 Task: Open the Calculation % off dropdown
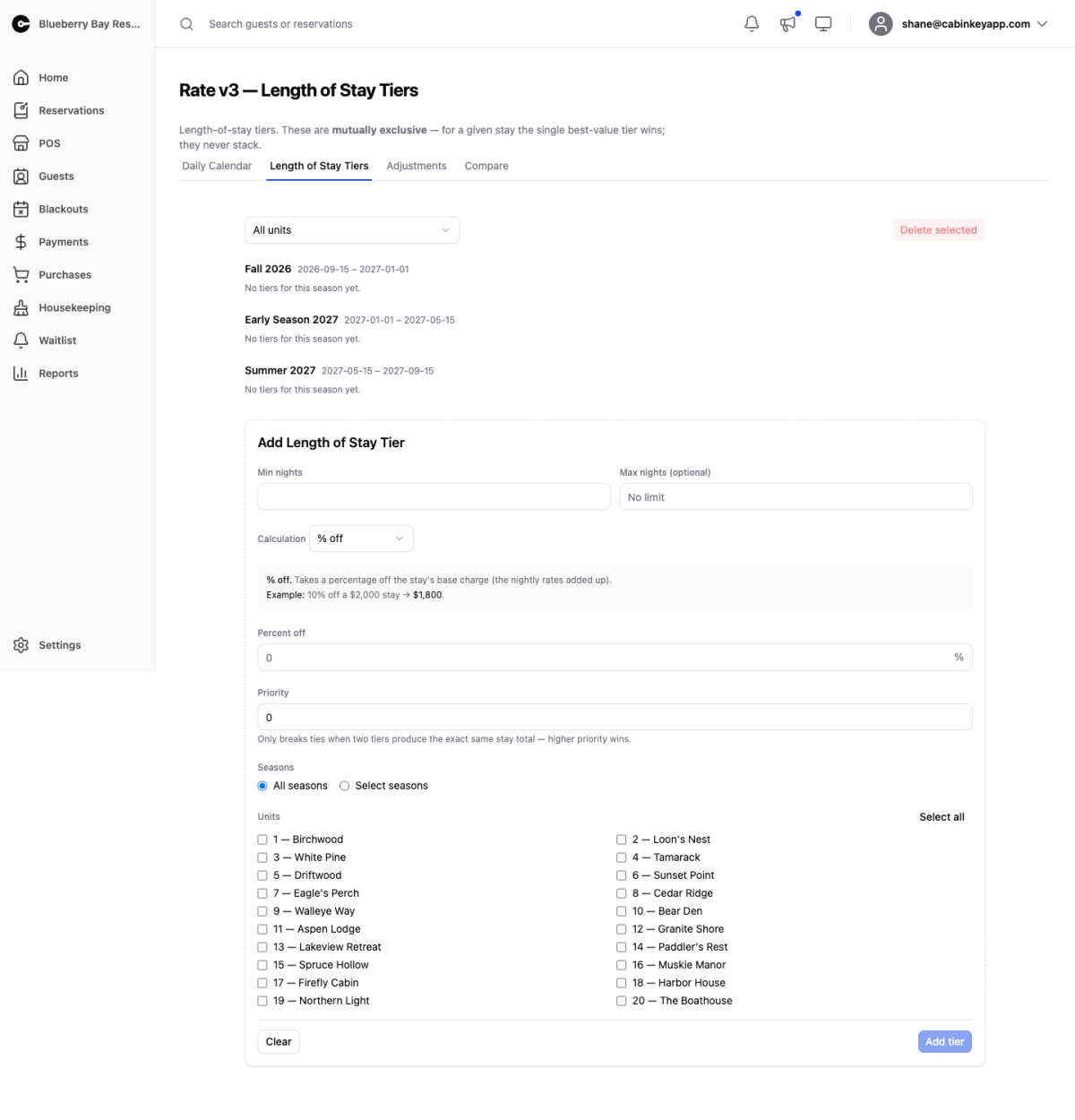click(361, 538)
